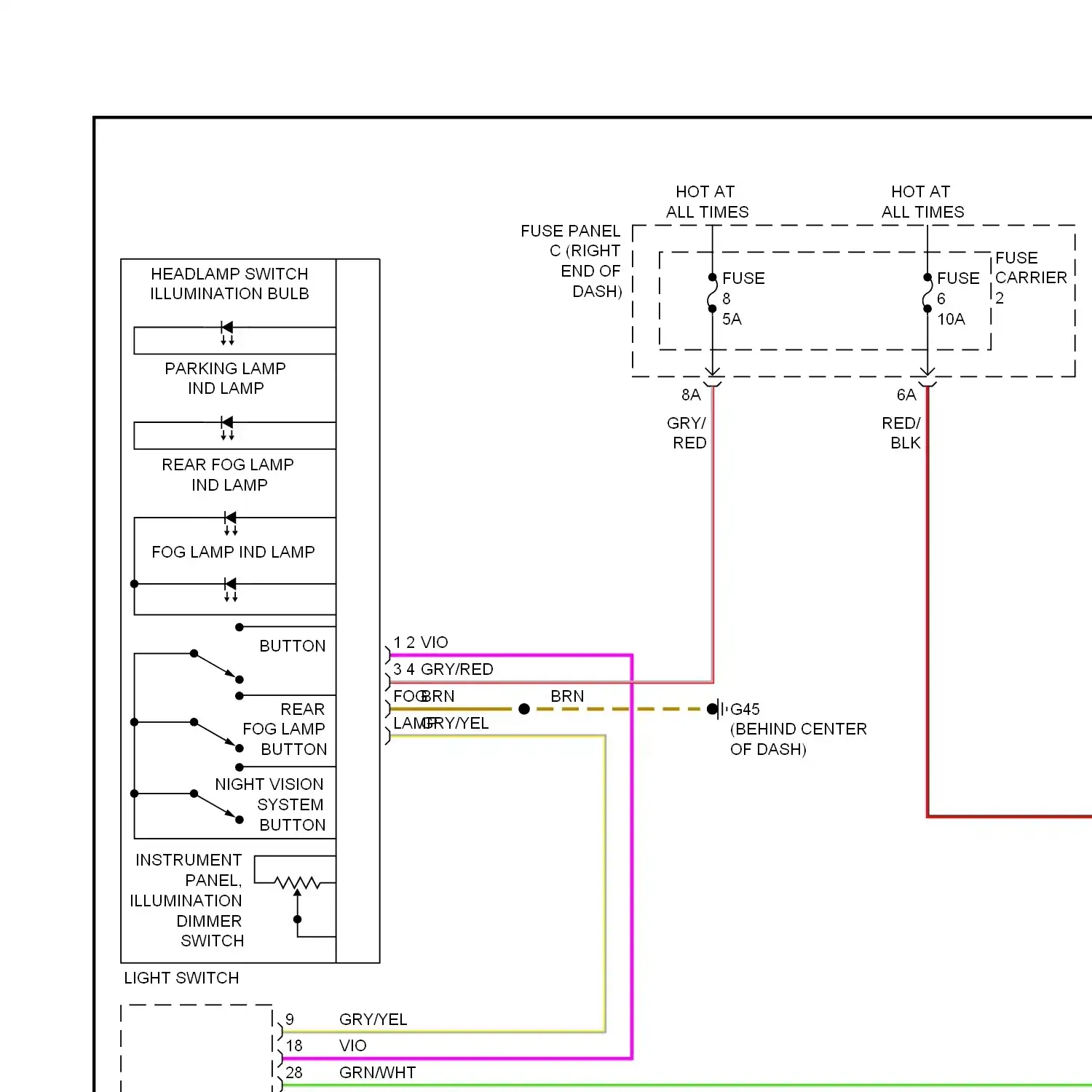
Task: Select the magenta VIO wire
Action: 632,855
